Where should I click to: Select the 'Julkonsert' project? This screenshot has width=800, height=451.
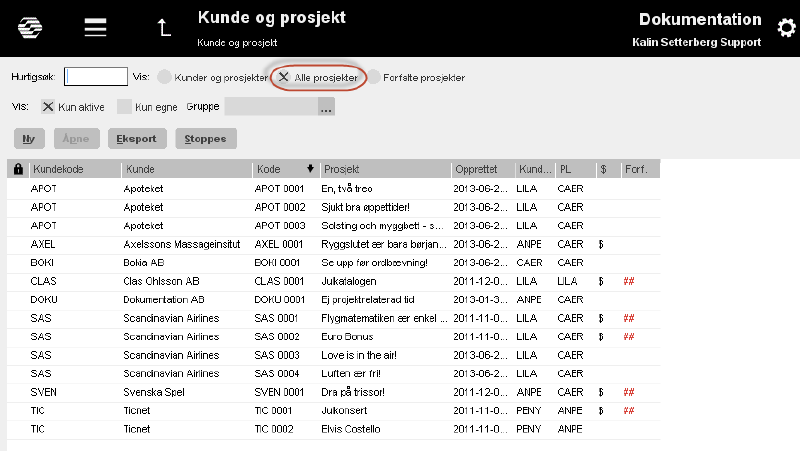click(x=344, y=411)
